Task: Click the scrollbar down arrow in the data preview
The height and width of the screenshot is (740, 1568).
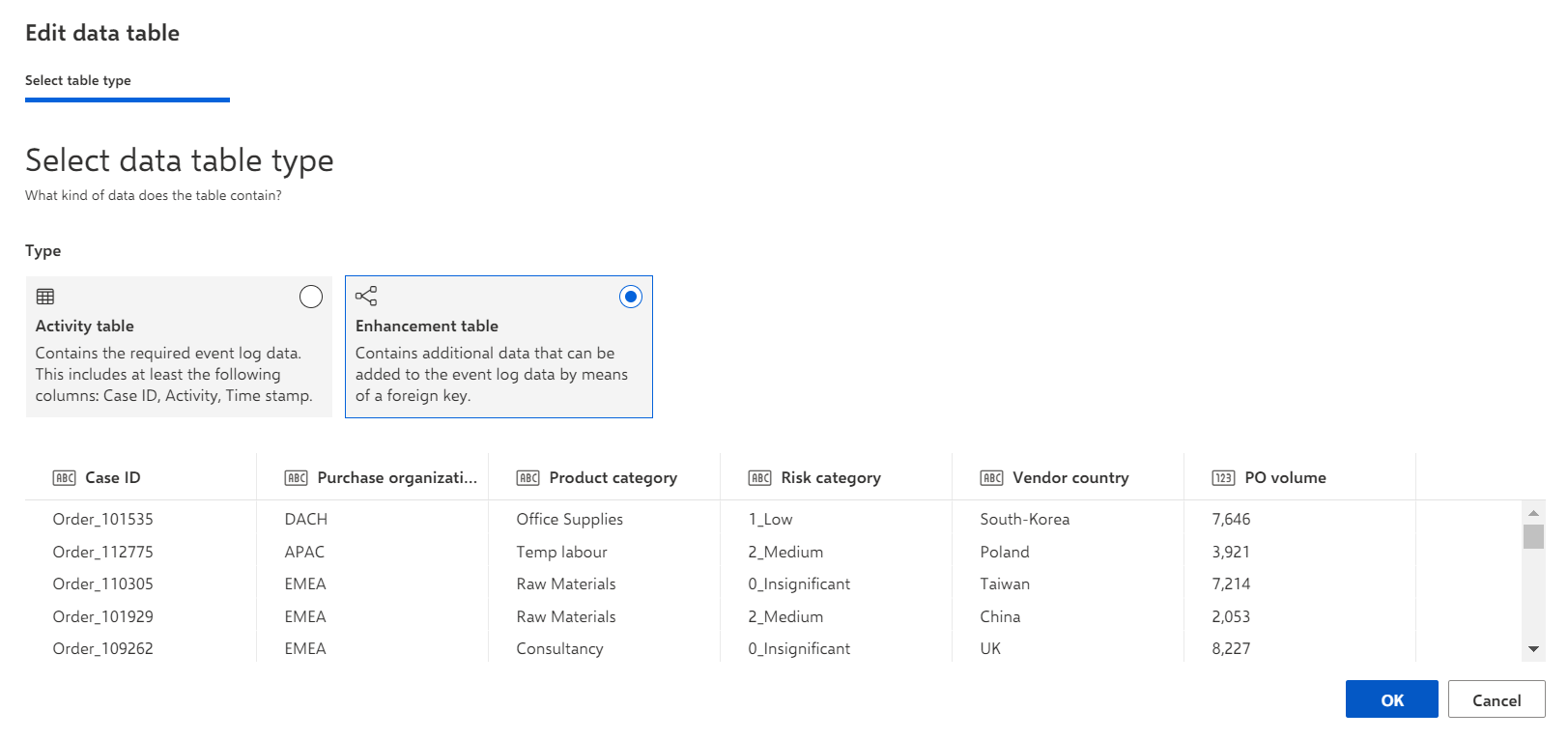Action: (1533, 649)
